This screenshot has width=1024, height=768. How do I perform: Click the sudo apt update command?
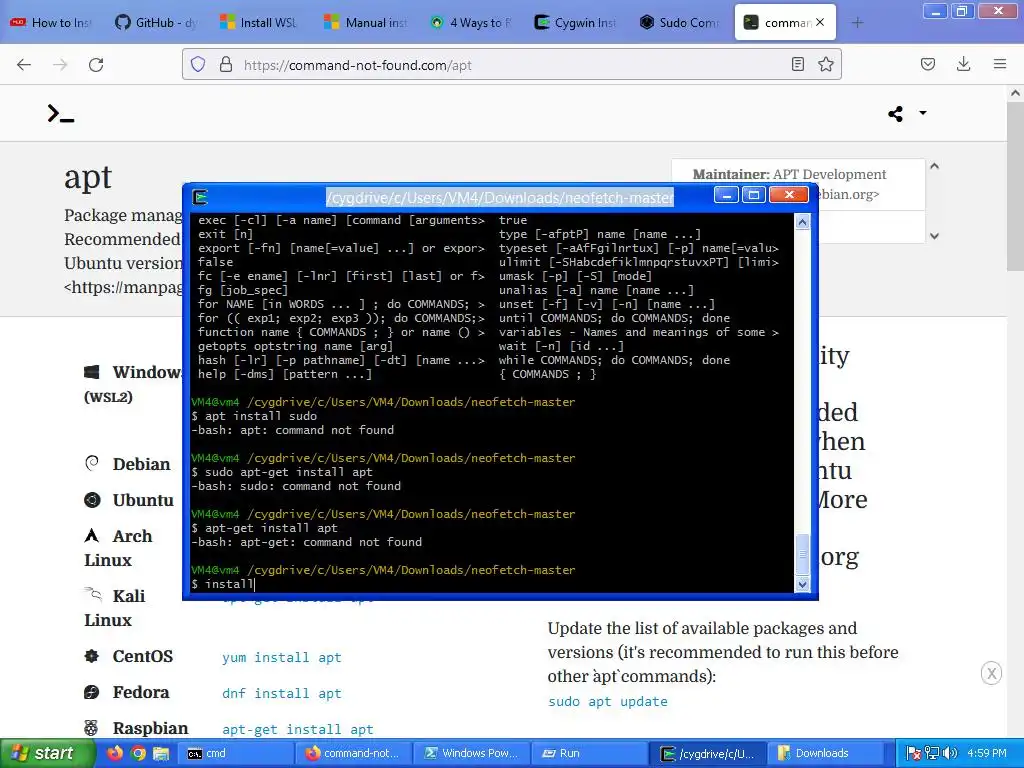pos(607,701)
